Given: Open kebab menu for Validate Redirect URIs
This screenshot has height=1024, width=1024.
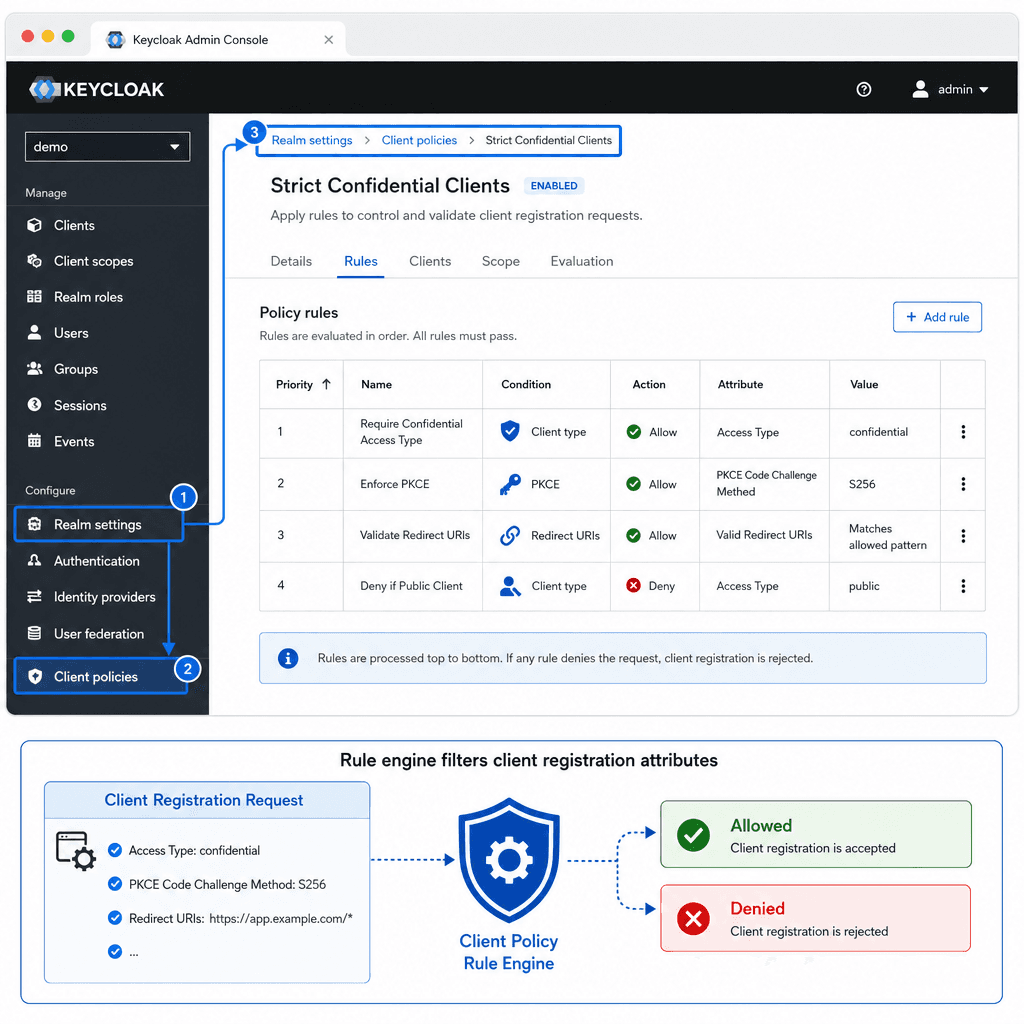Looking at the screenshot, I should (x=963, y=536).
